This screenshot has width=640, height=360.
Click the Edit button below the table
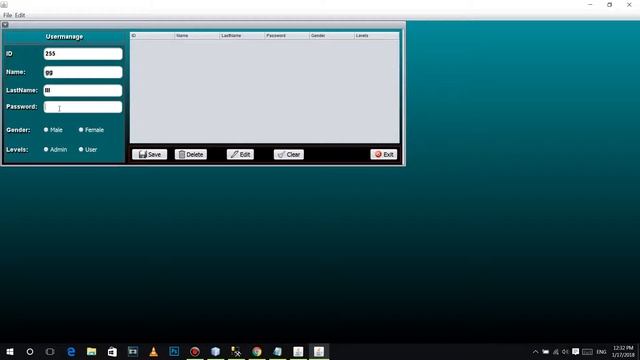240,154
